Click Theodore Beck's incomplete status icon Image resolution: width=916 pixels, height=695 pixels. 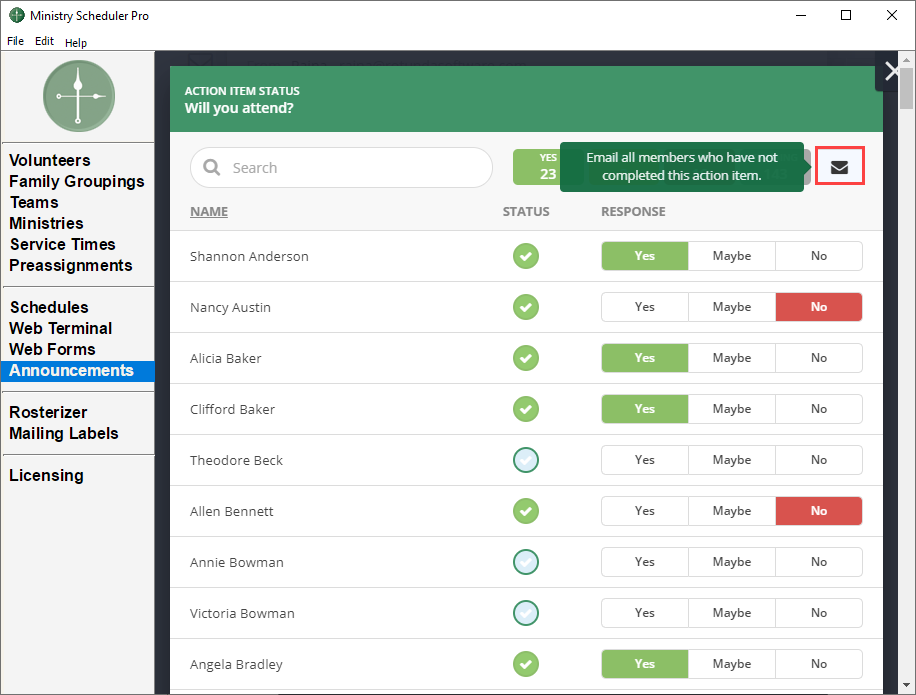coord(526,460)
